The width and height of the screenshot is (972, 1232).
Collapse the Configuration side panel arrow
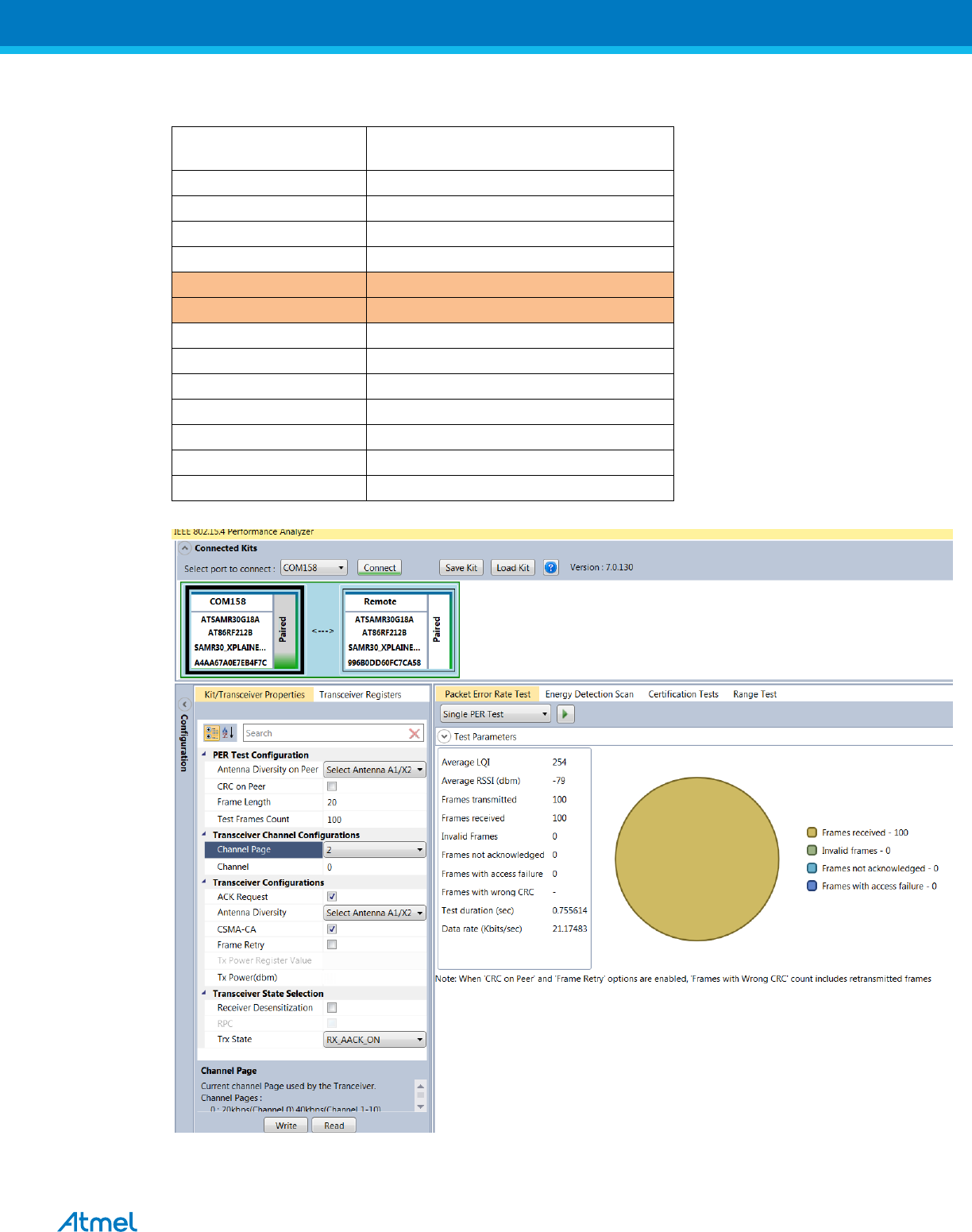pyautogui.click(x=184, y=705)
